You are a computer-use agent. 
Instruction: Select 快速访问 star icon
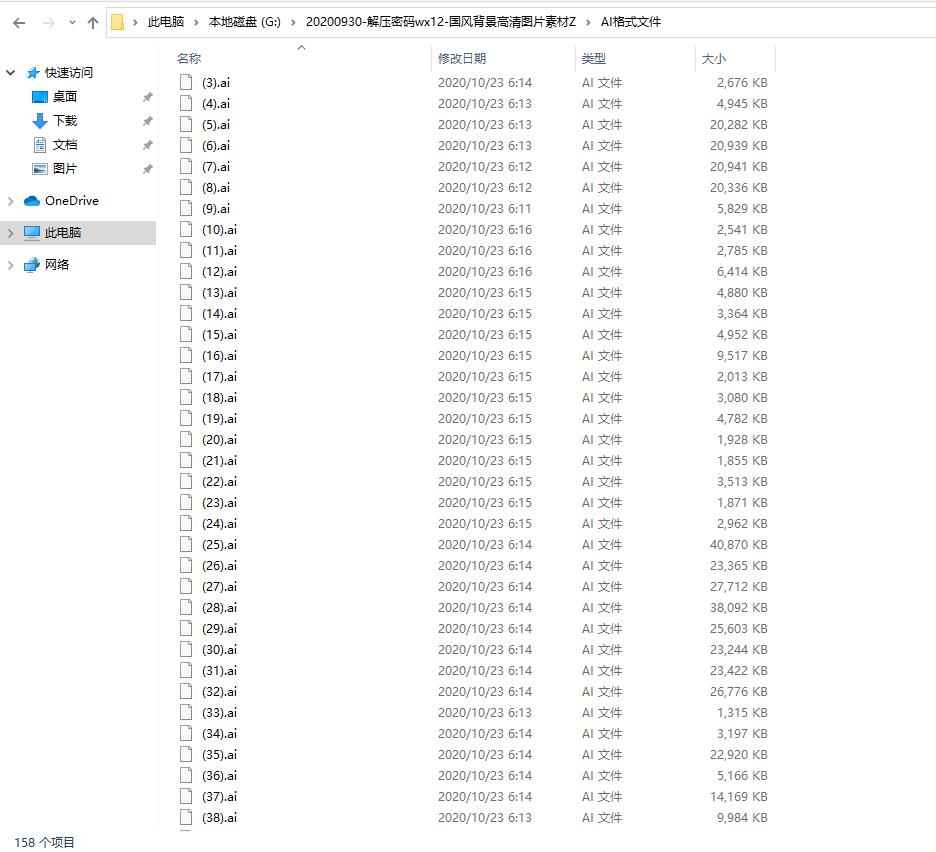click(33, 73)
